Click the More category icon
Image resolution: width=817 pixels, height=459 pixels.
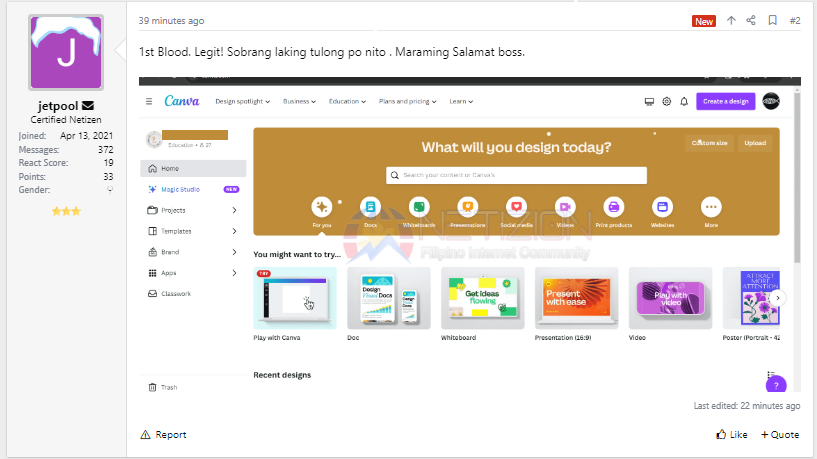pos(711,207)
